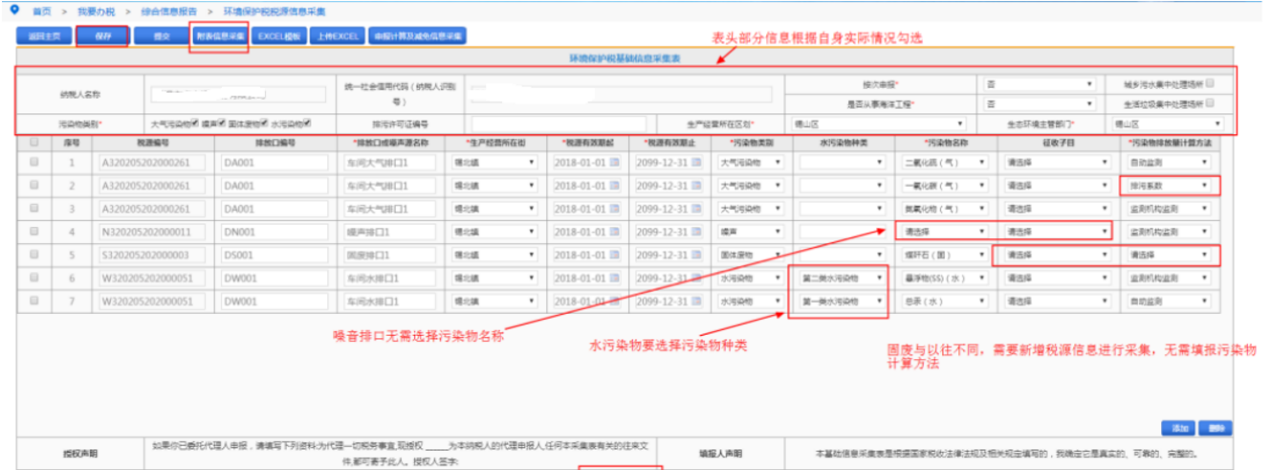This screenshot has height=470, width=1271.
Task: Tick the checkbox for table row 1
Action: (35, 162)
